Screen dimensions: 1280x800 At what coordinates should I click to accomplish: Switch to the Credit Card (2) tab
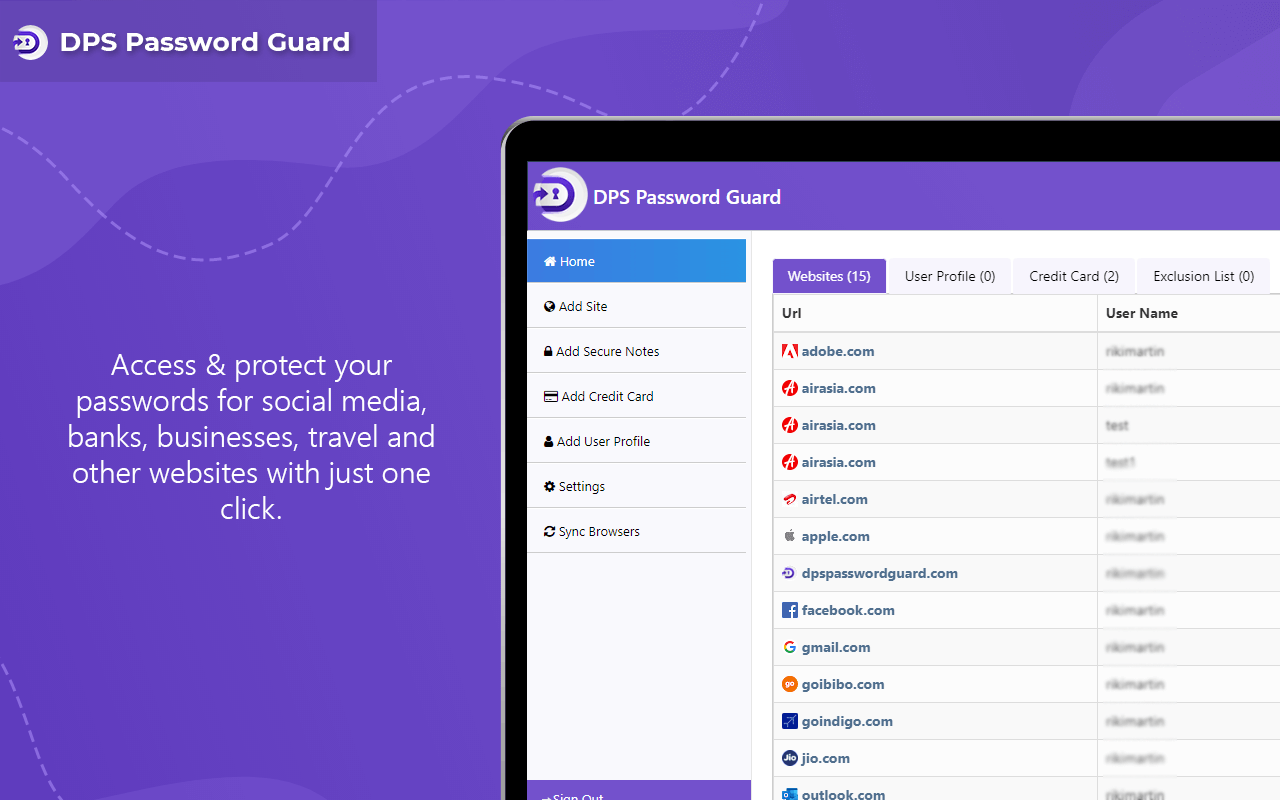tap(1074, 276)
